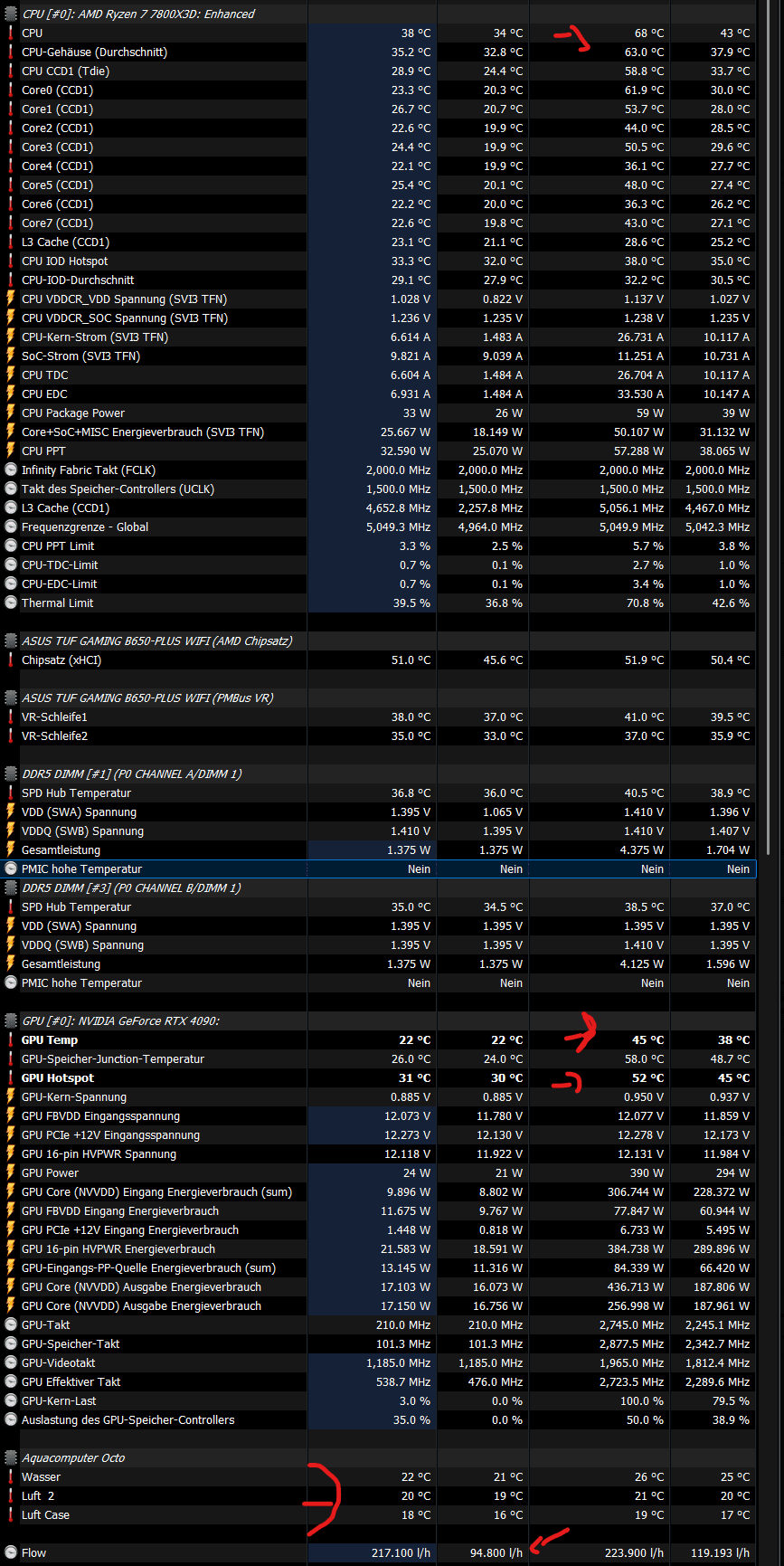Screen dimensions: 784x1566
Task: Click the 2,745.0 MHz GPU-Takt maximum value
Action: point(631,1325)
